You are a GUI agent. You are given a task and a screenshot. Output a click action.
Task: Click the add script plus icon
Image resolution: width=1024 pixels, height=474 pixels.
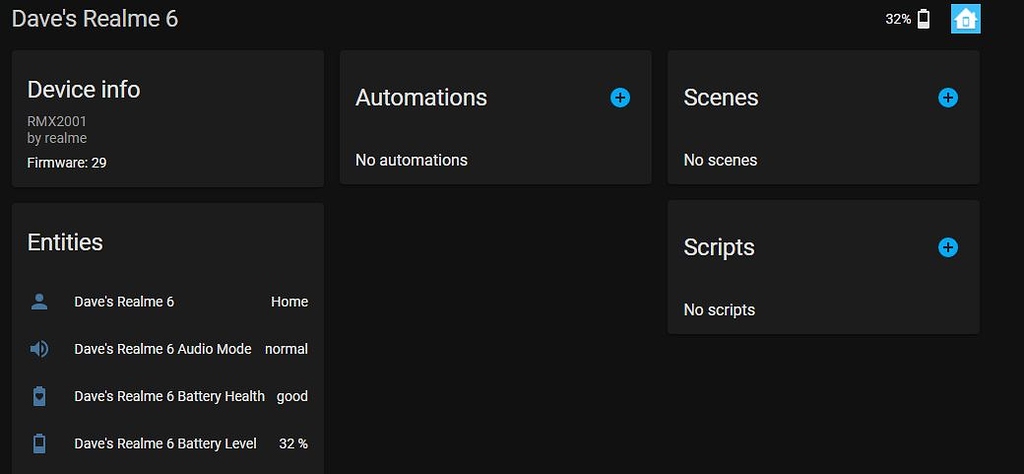(x=948, y=247)
